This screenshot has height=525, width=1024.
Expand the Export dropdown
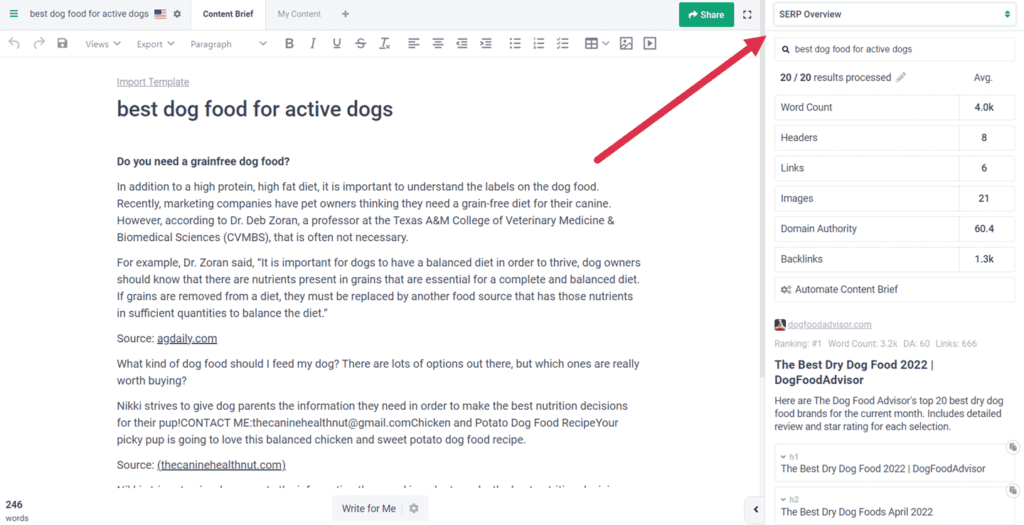click(x=155, y=44)
